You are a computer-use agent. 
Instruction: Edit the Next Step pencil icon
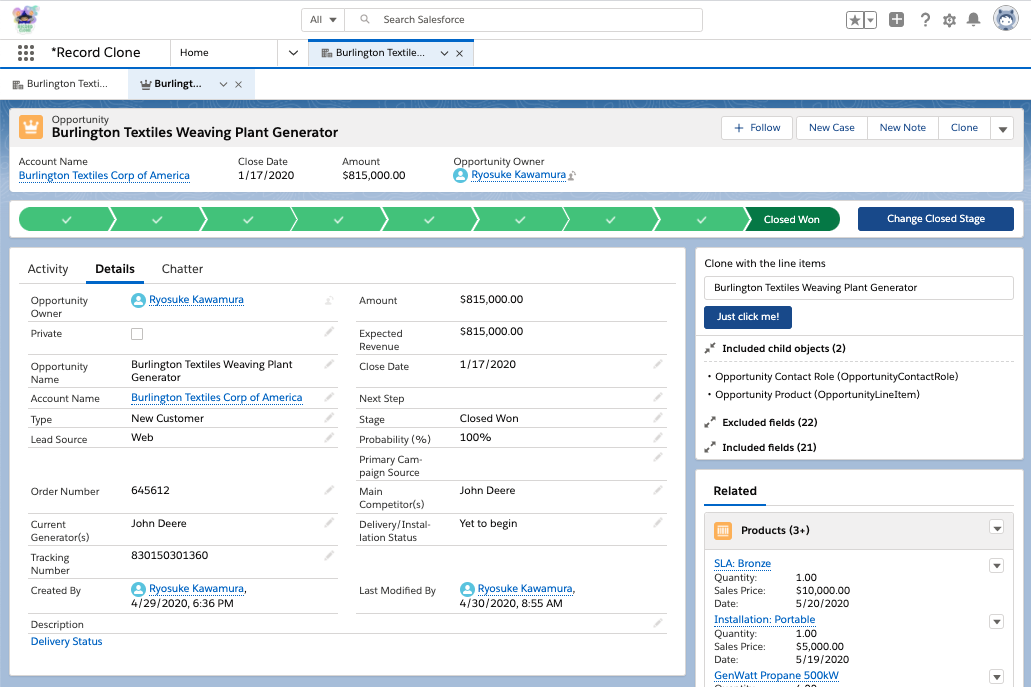click(x=658, y=397)
